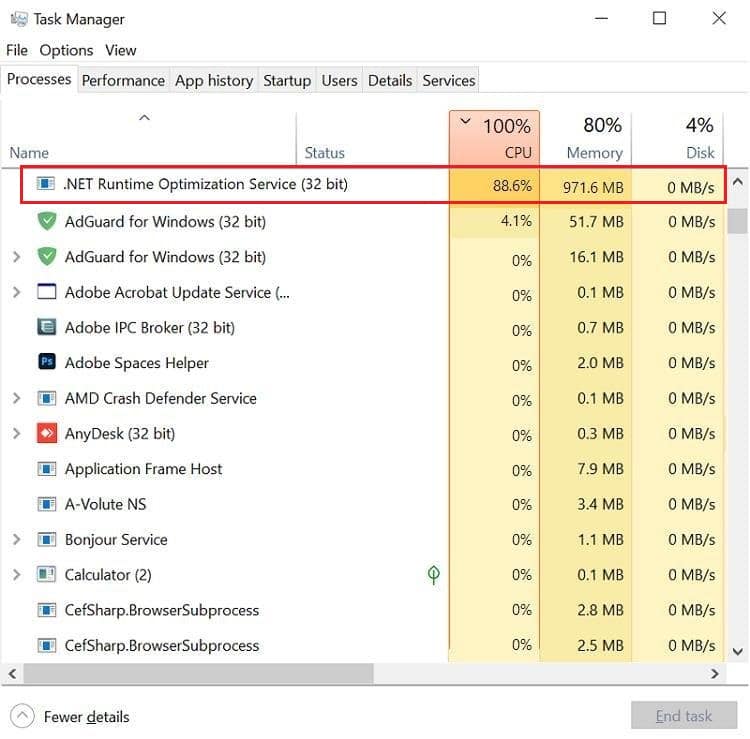Click the AMD Crash Defender Service icon
The height and width of the screenshot is (739, 750).
pos(47,398)
